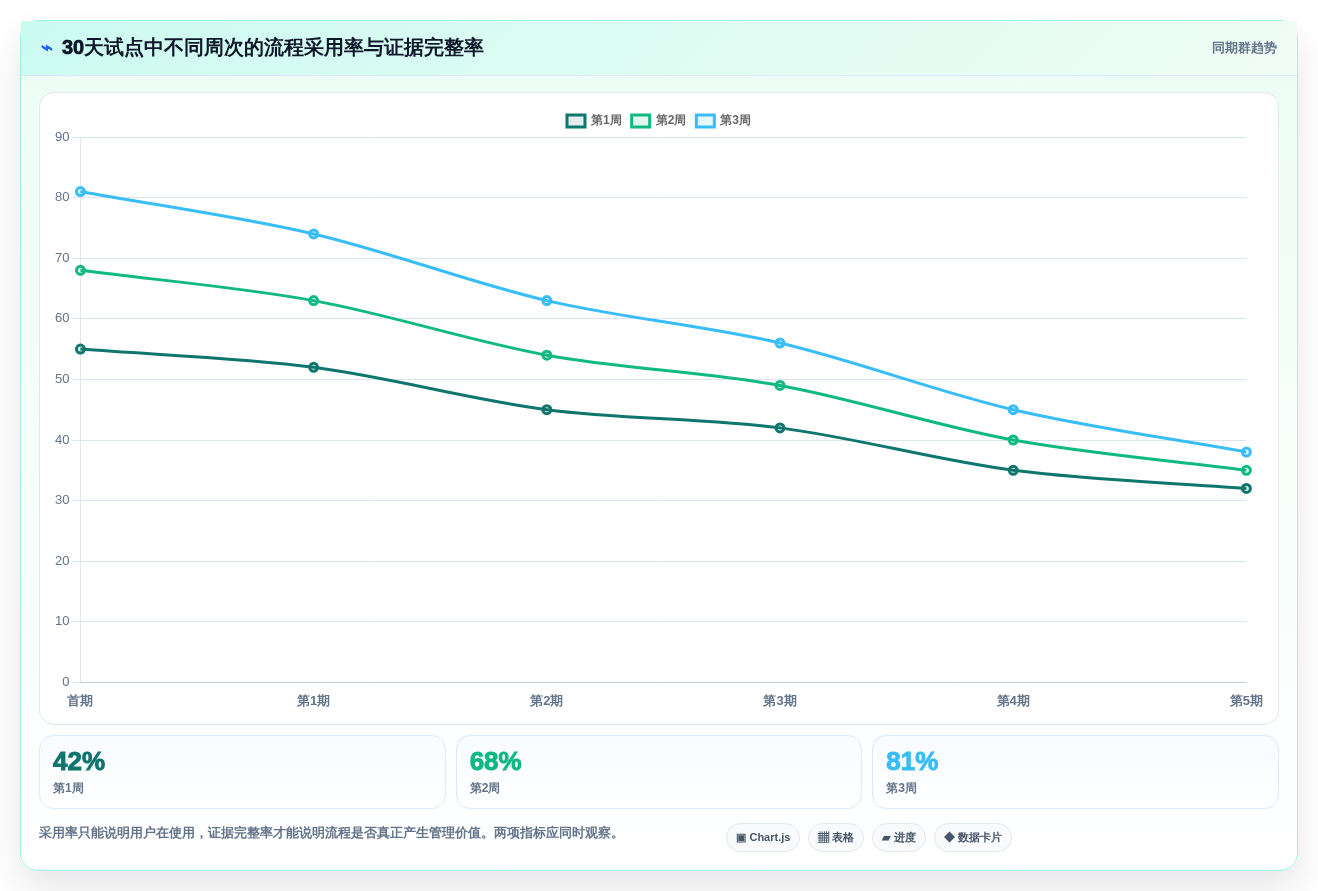1318x891 pixels.
Task: Click 第1周 data point at 首期
Action: coord(81,349)
